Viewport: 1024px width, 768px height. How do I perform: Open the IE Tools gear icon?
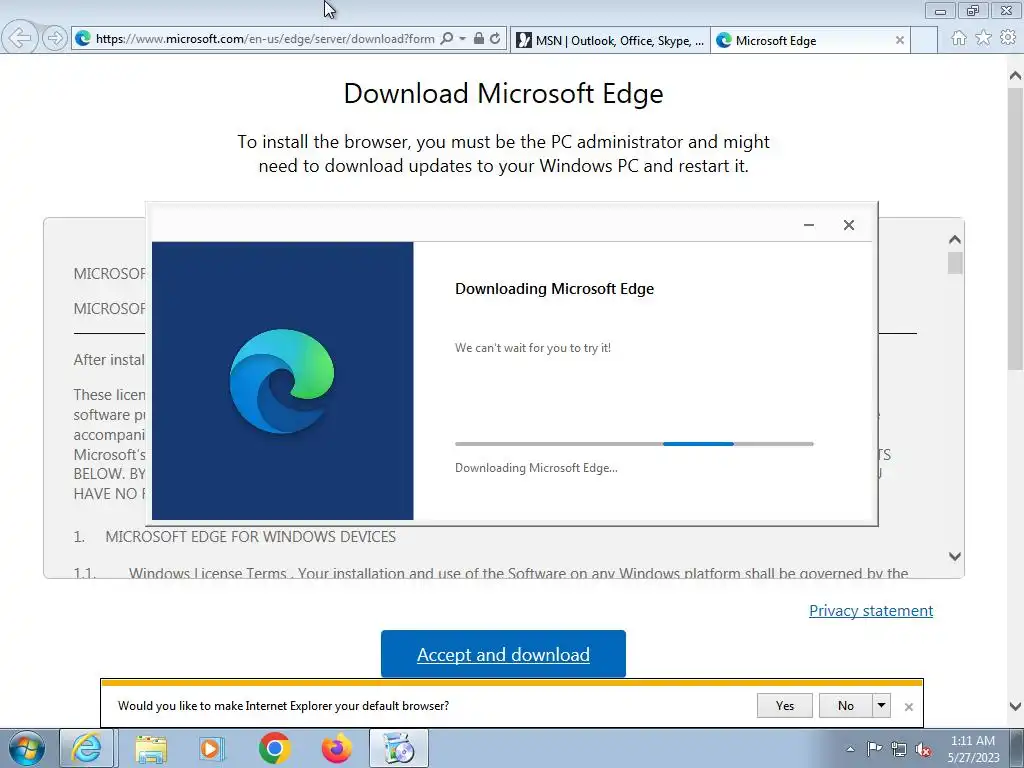(x=1008, y=39)
